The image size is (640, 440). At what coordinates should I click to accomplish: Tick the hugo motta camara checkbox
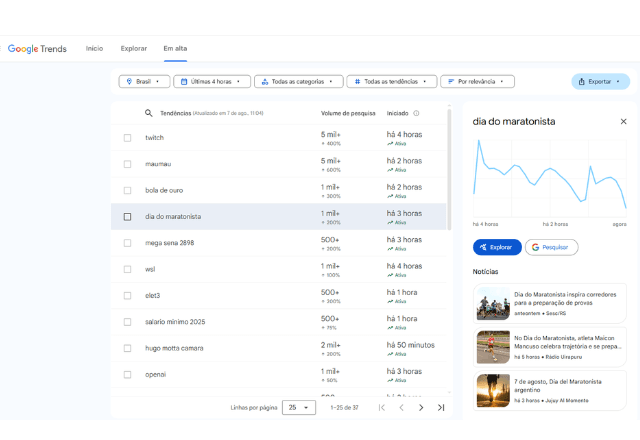point(127,348)
